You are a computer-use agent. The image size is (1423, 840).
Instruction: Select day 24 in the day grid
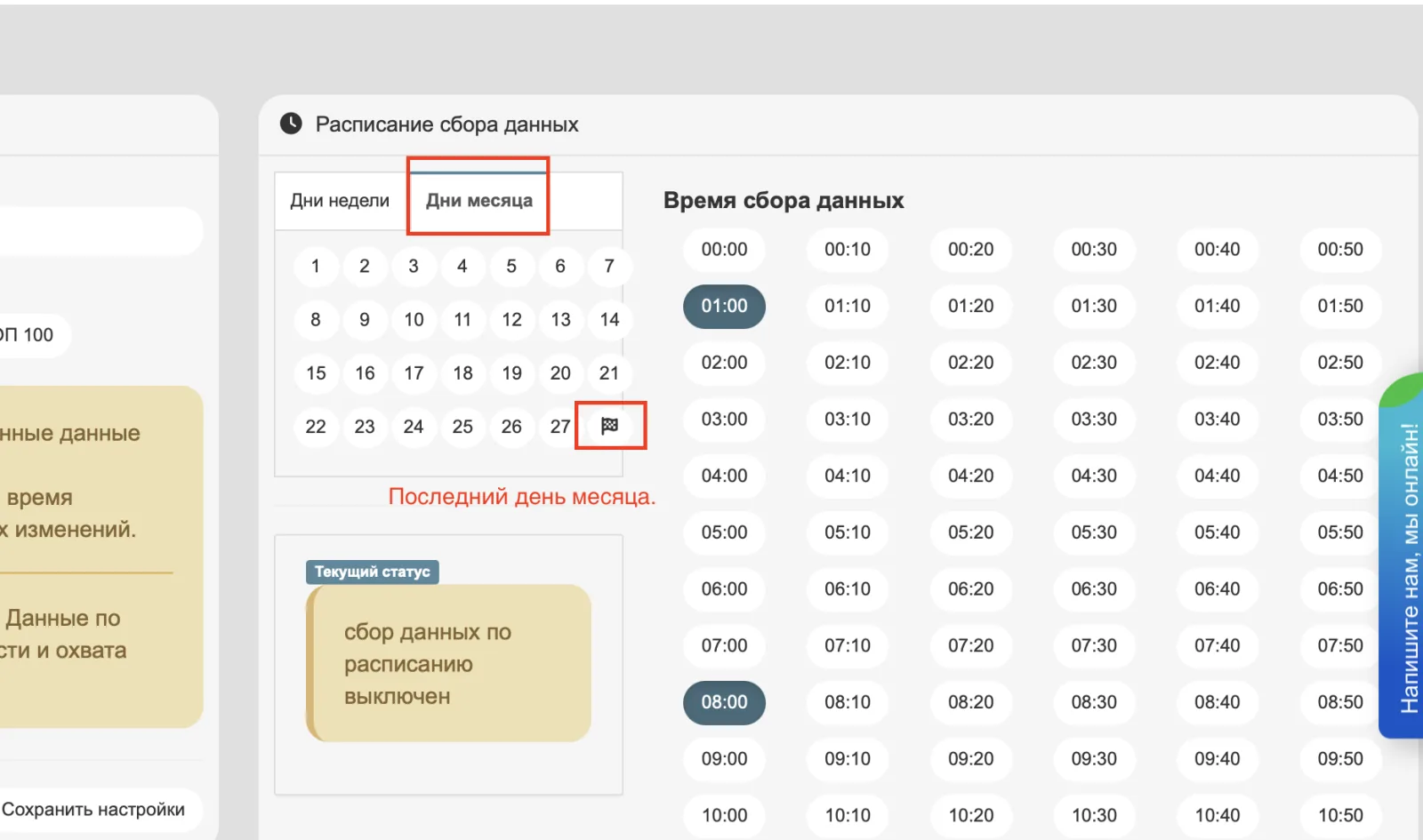pos(414,427)
